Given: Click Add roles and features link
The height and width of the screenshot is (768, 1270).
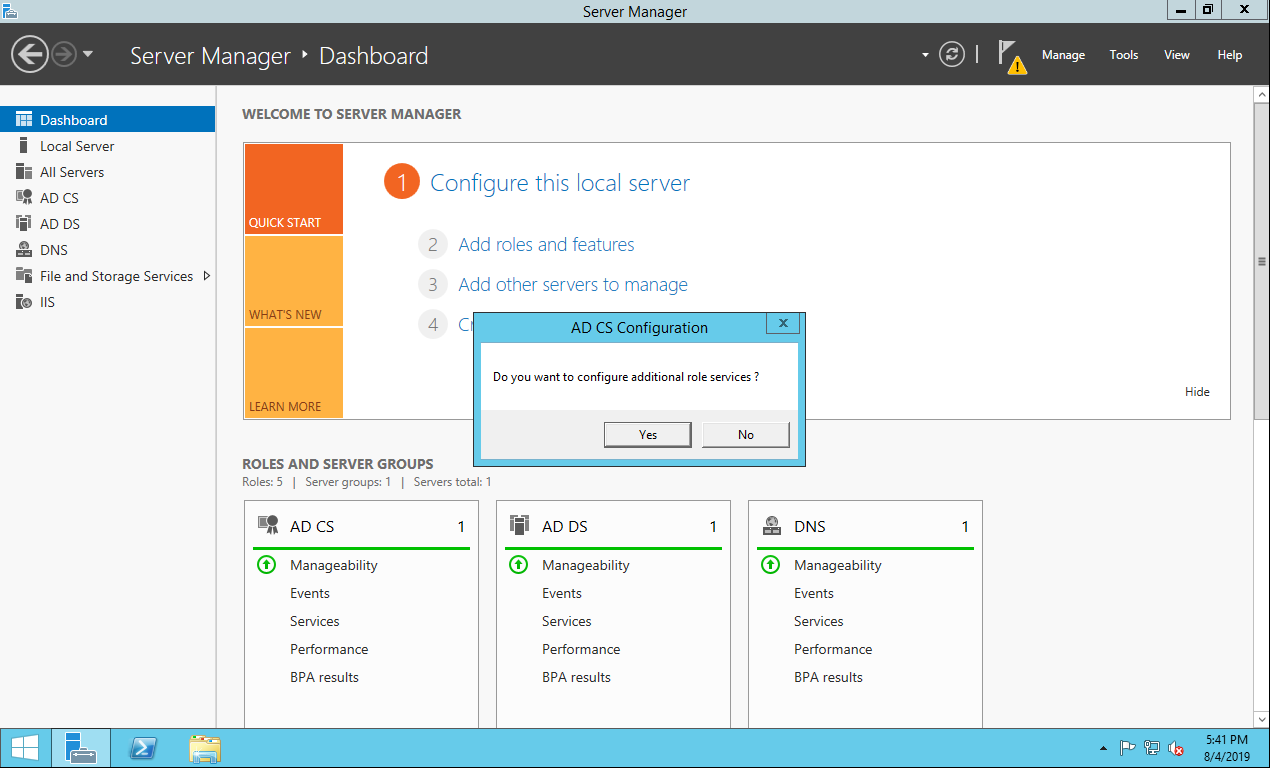Looking at the screenshot, I should coord(546,245).
